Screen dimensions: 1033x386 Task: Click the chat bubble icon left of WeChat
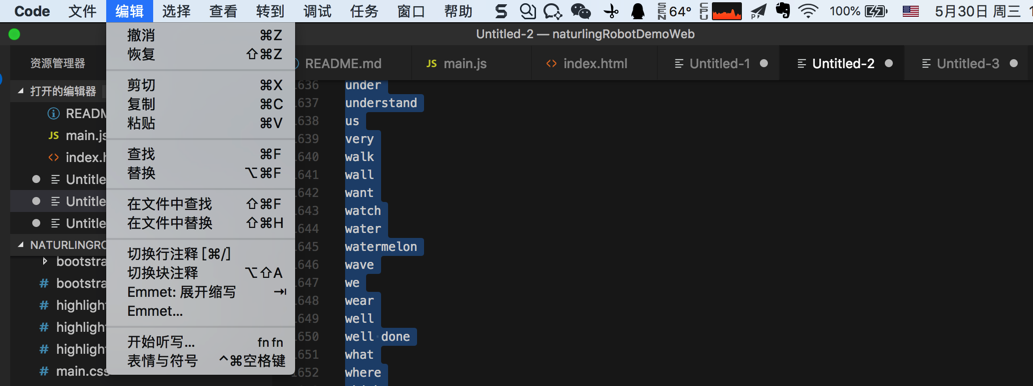tap(552, 11)
